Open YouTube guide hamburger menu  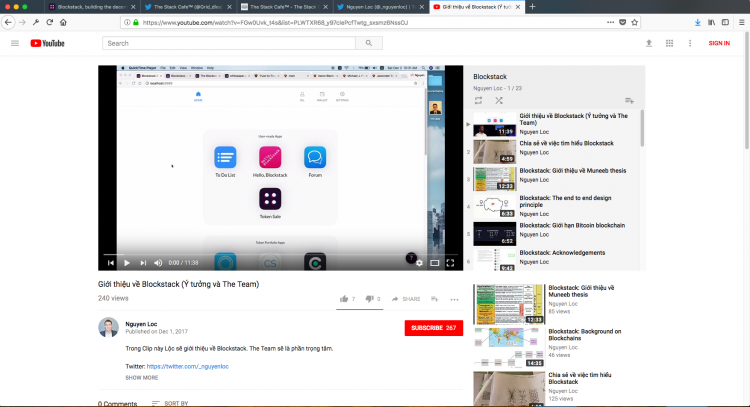coord(15,43)
